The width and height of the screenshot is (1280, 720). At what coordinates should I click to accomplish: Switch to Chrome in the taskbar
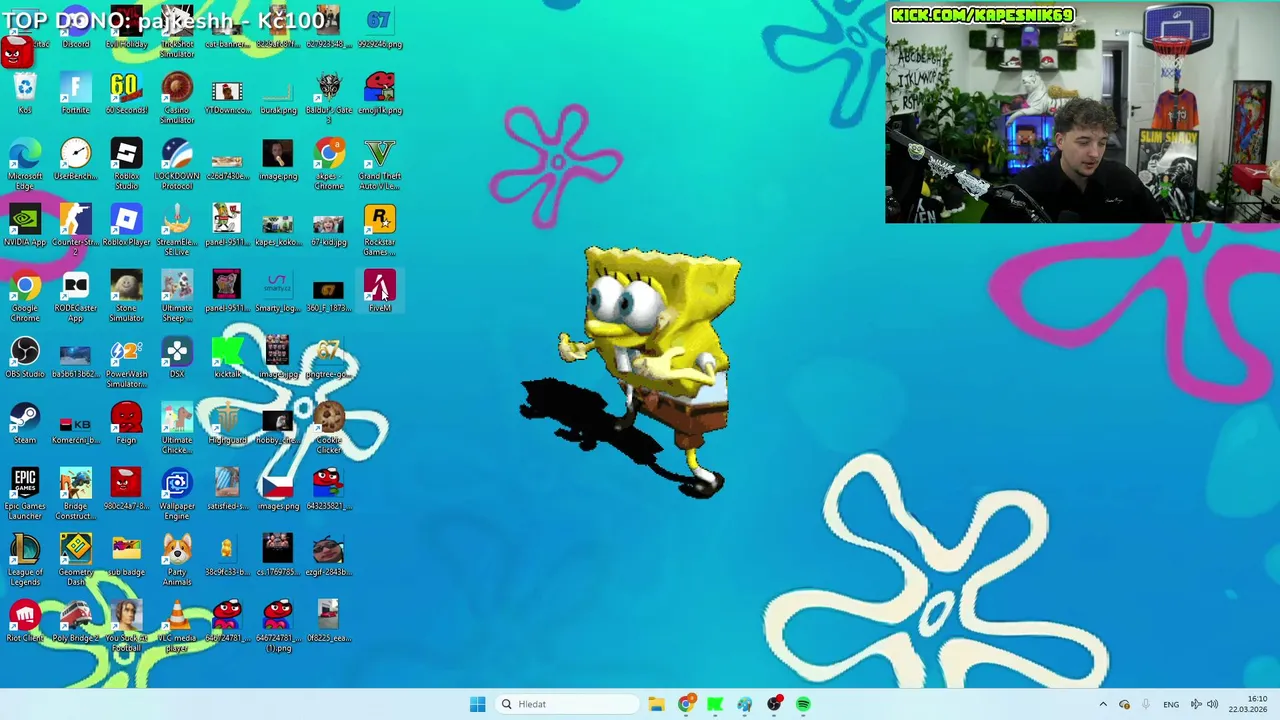click(686, 704)
